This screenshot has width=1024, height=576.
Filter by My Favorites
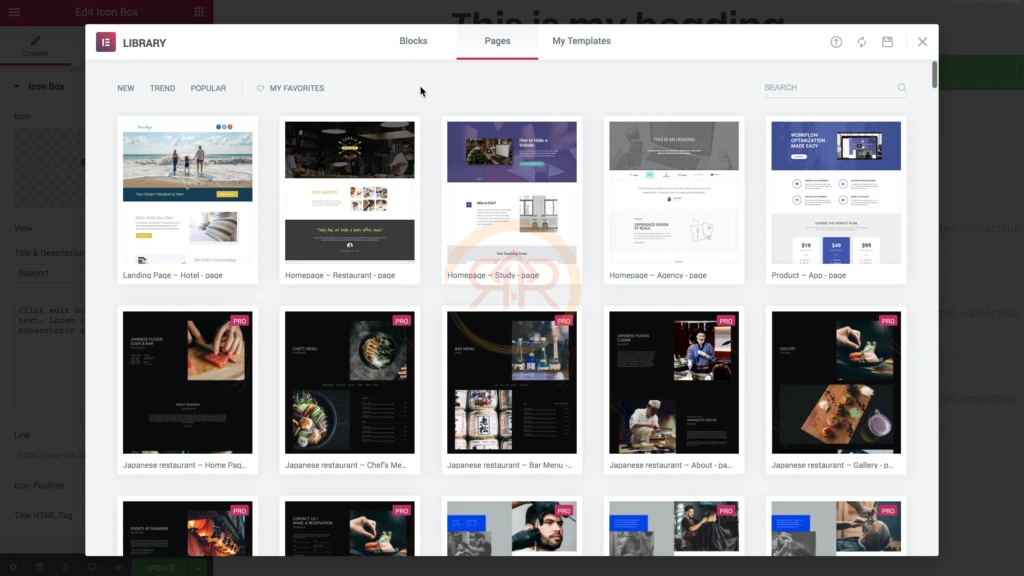click(x=297, y=88)
